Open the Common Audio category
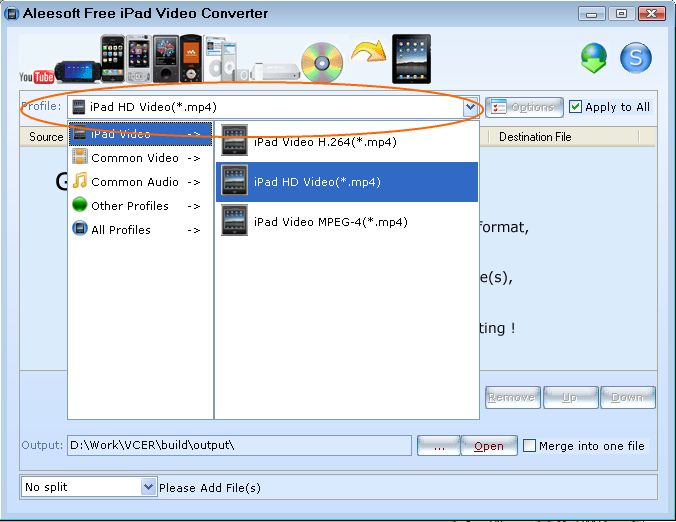Image resolution: width=676 pixels, height=522 pixels. click(x=141, y=181)
